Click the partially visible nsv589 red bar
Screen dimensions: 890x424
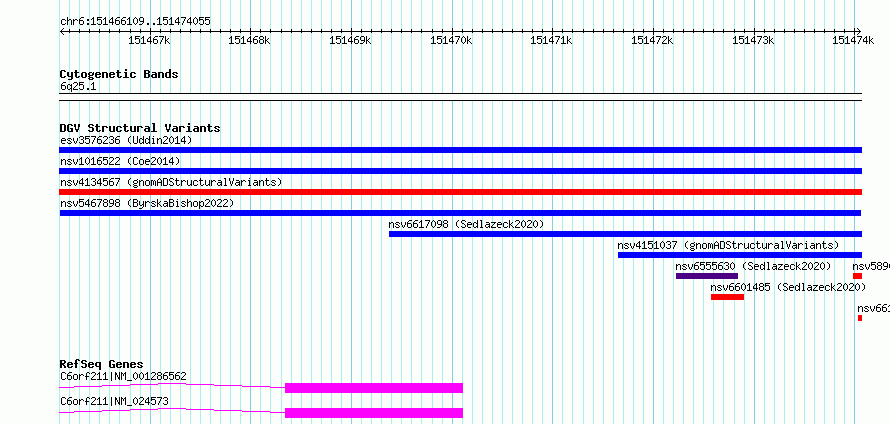(857, 276)
